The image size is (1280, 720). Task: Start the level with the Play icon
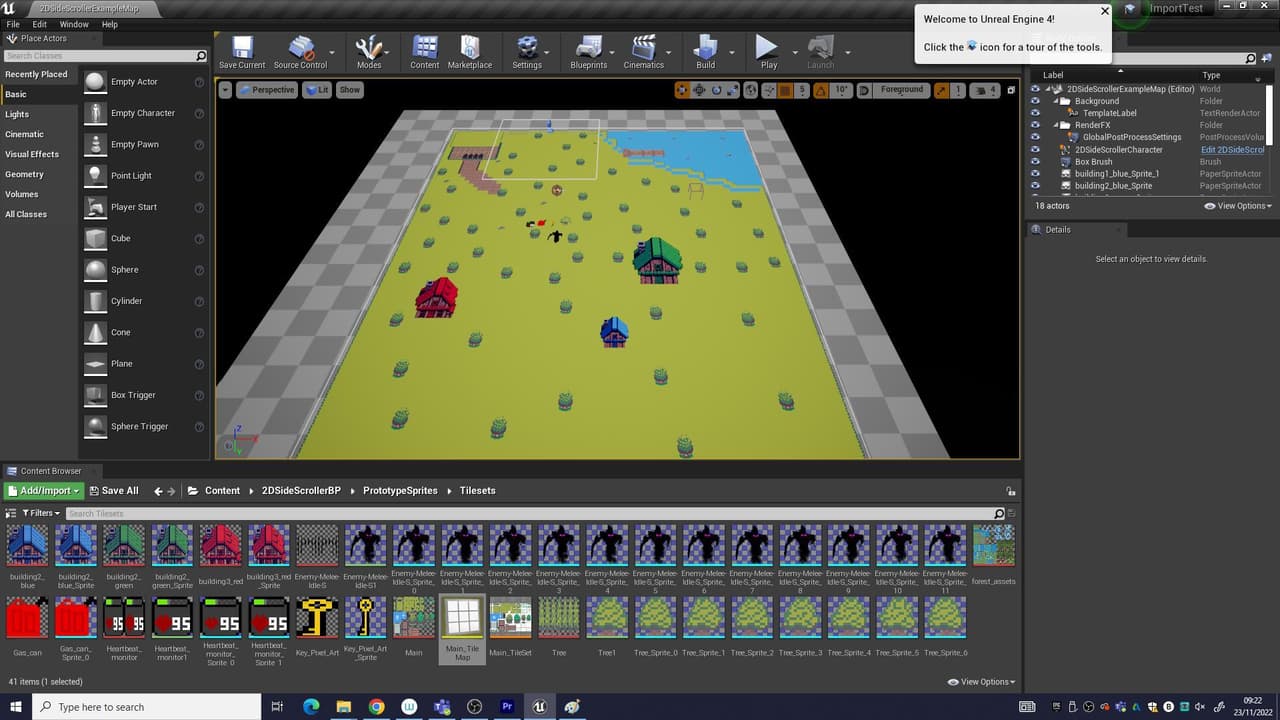[767, 47]
